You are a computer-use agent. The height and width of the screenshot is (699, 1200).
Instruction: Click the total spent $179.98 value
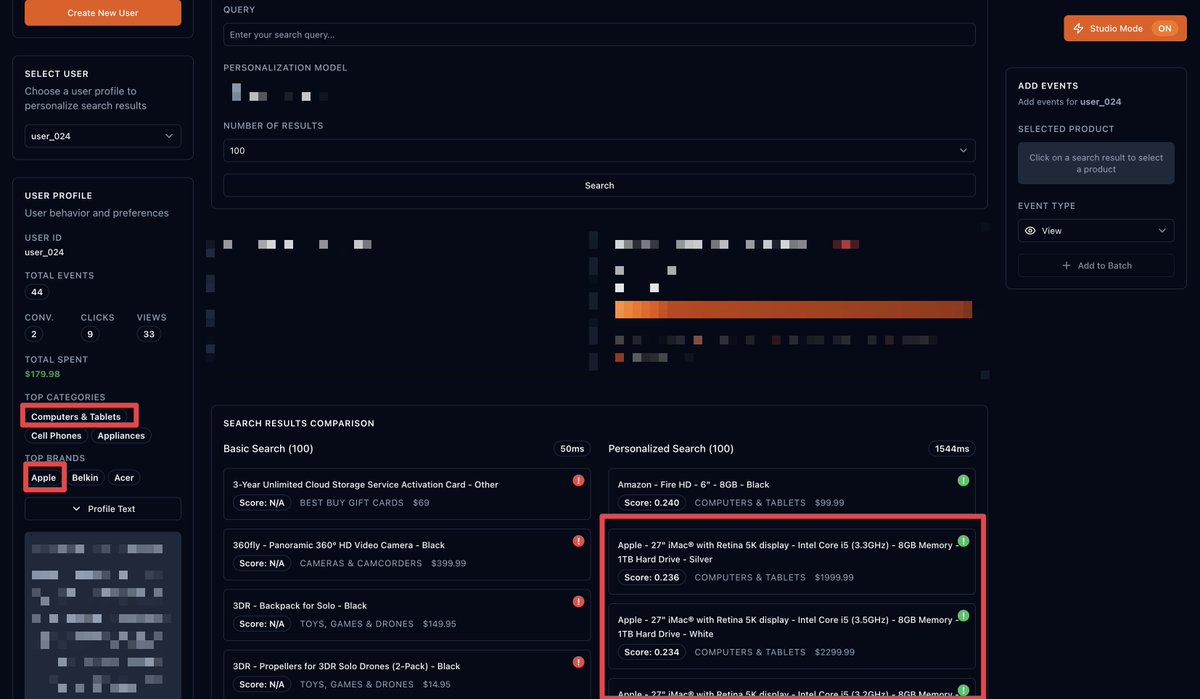(42, 374)
